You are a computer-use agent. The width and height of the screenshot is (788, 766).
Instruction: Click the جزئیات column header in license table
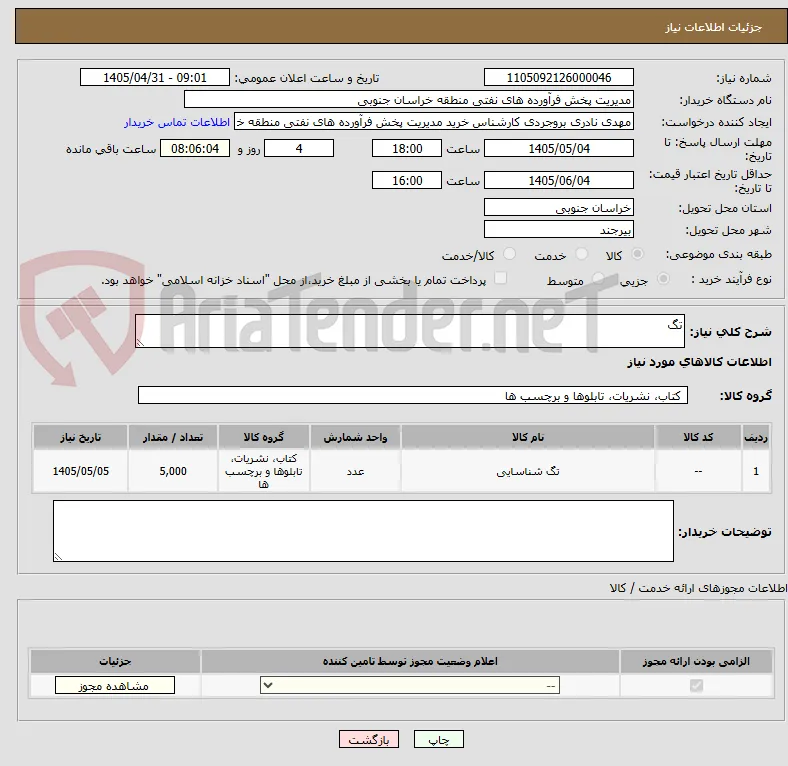(115, 661)
